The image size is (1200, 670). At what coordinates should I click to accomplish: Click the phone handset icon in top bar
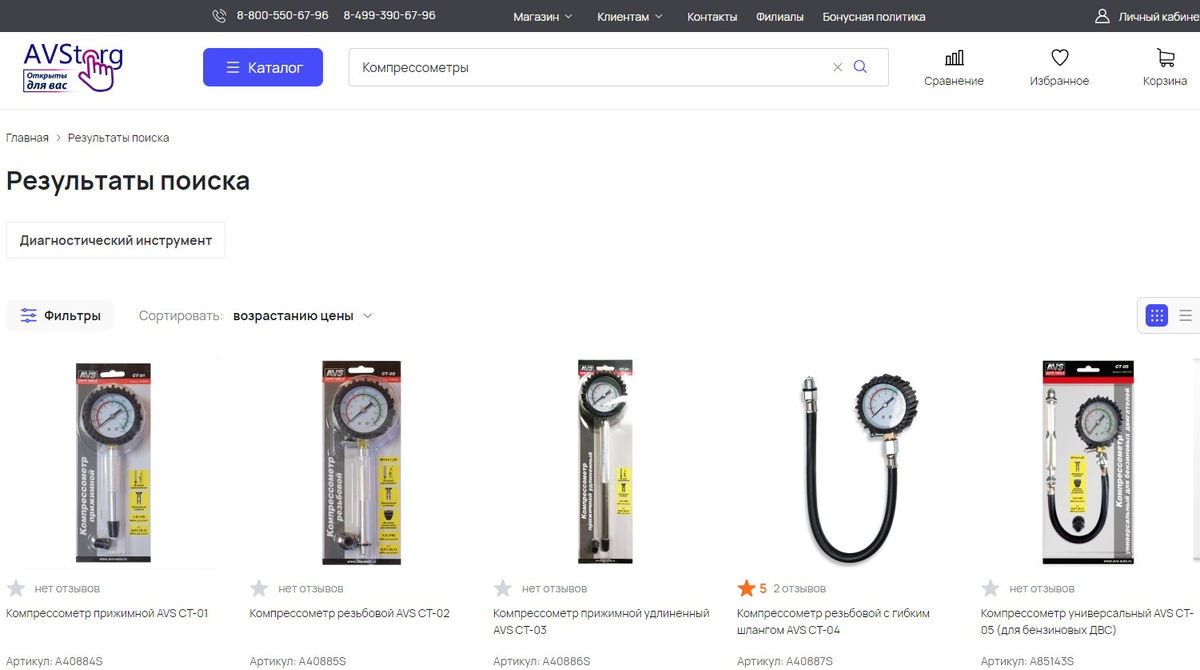(220, 16)
